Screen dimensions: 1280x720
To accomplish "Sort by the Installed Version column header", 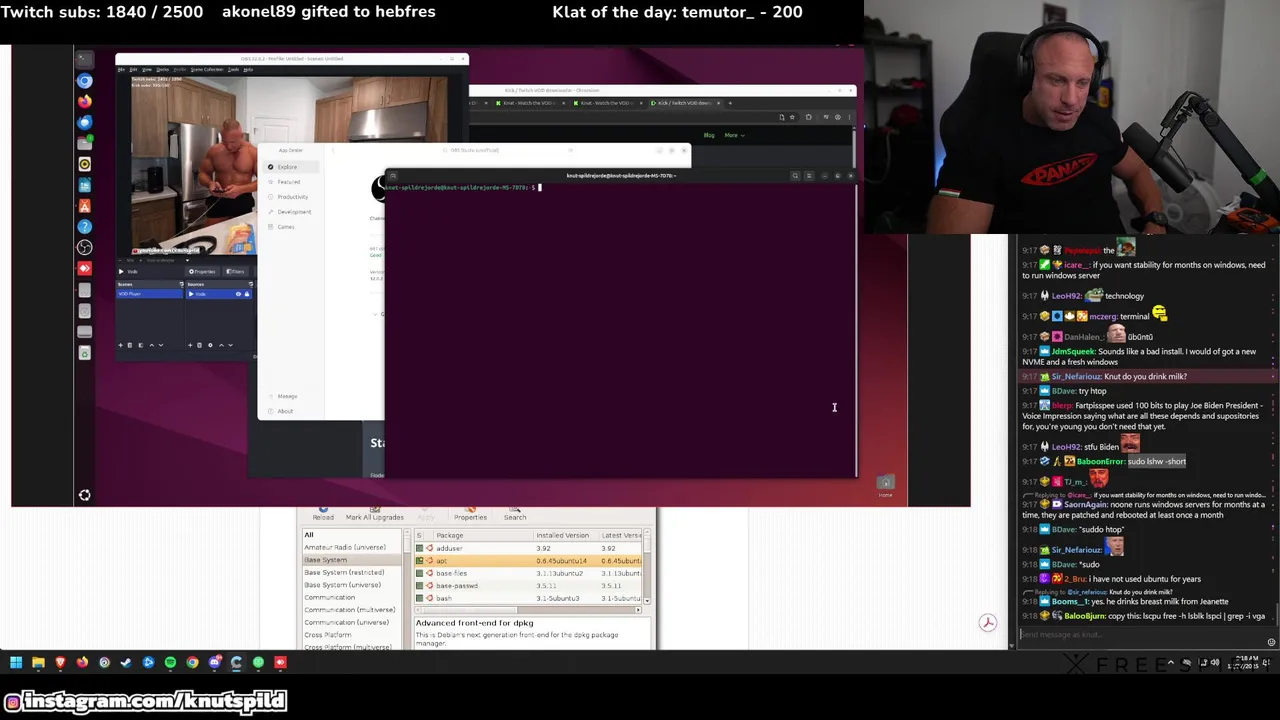I will pyautogui.click(x=565, y=535).
